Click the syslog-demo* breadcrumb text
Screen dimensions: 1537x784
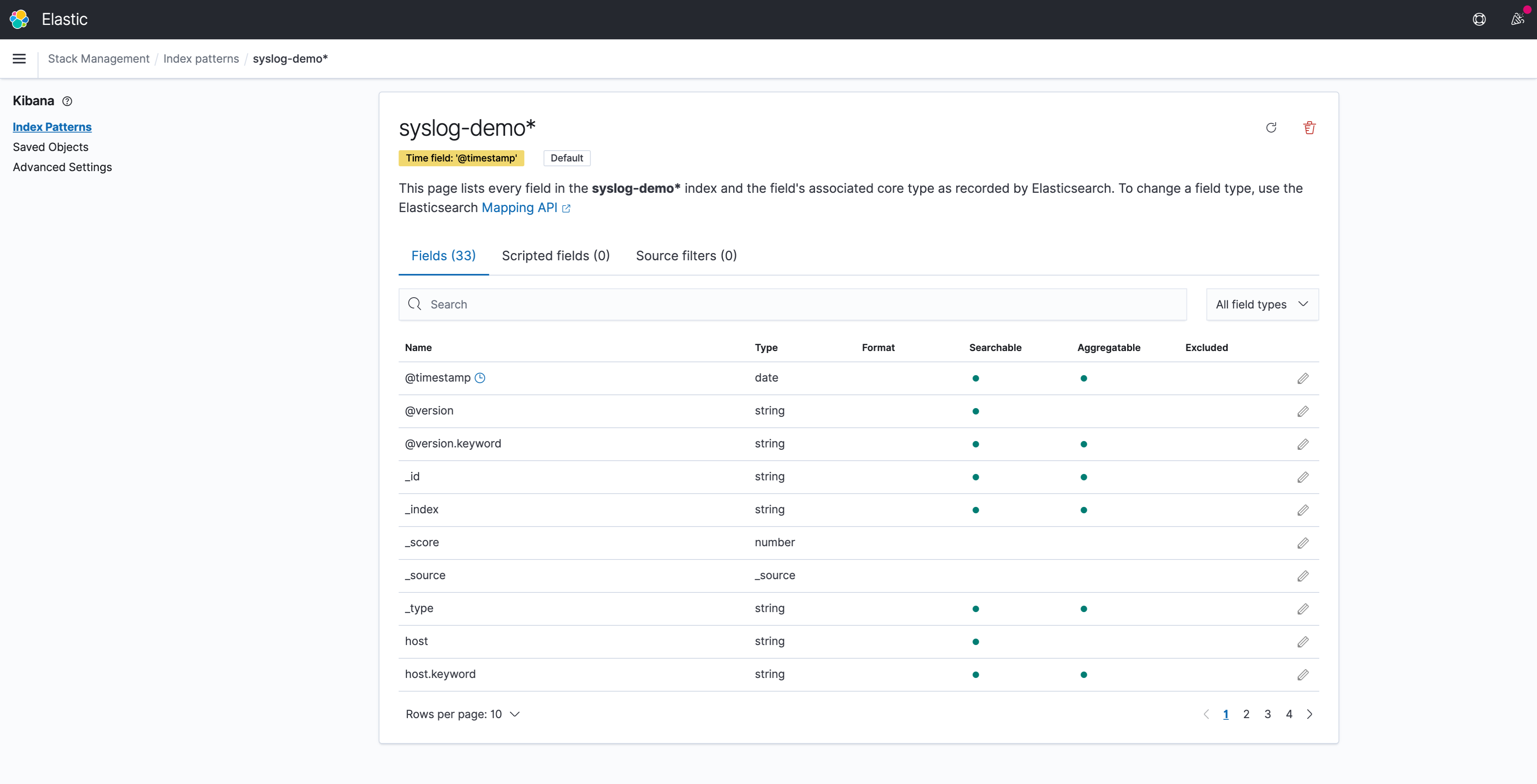coord(290,58)
